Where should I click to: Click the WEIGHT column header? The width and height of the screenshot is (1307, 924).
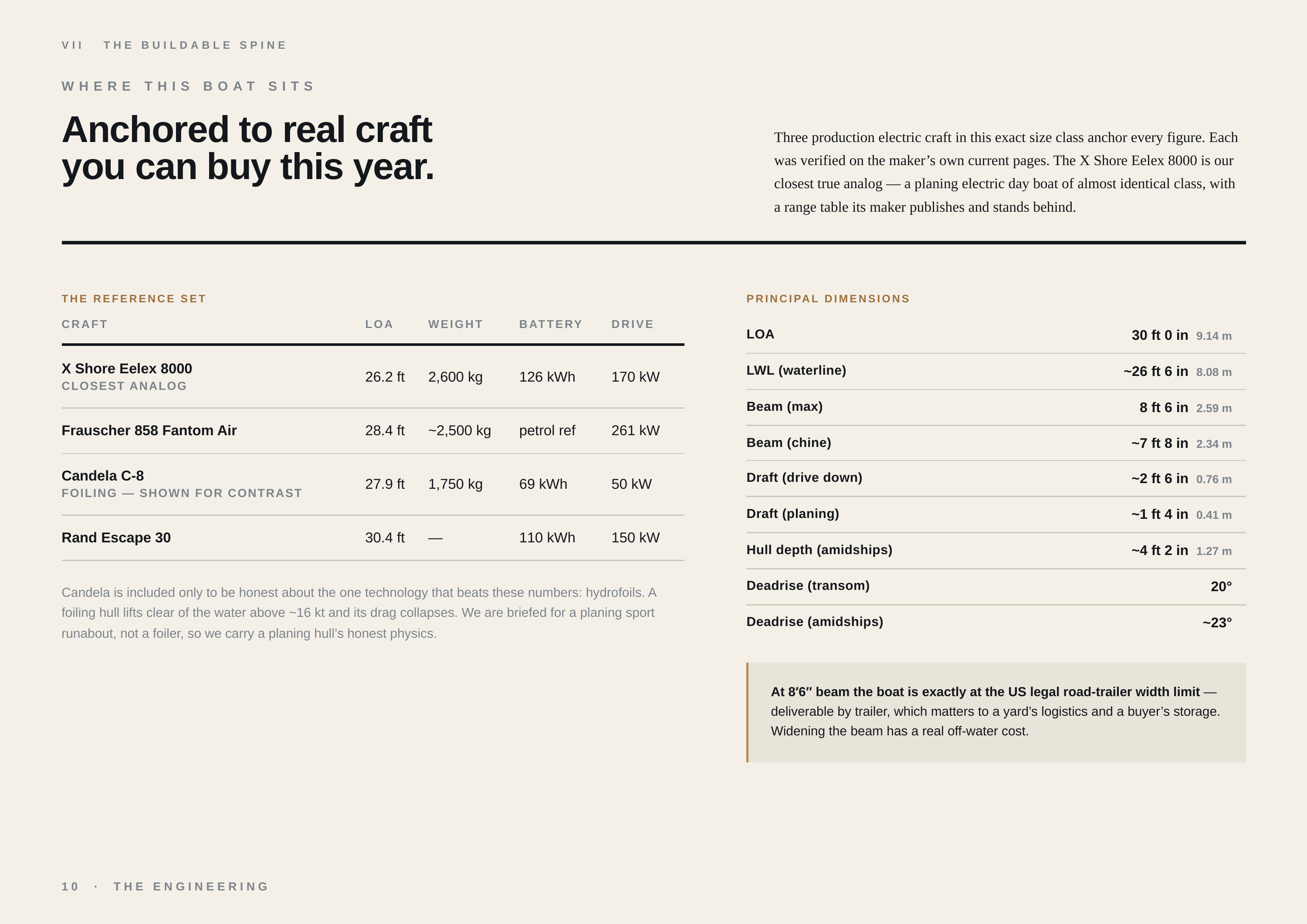[455, 324]
